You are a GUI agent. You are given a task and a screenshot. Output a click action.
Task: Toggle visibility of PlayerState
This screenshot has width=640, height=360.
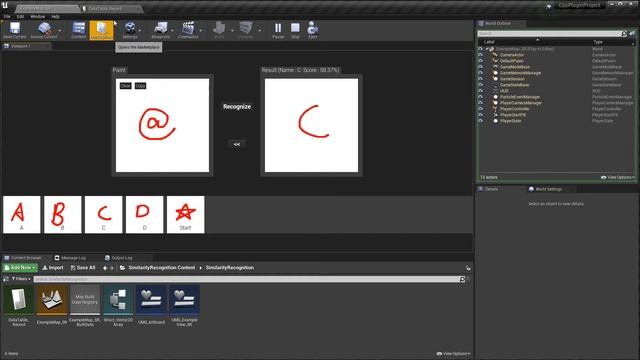480,121
